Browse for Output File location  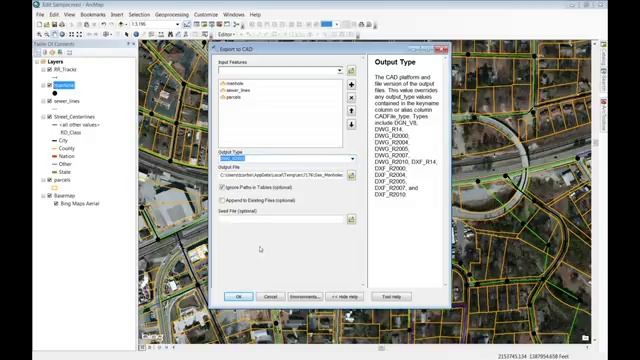coord(351,176)
